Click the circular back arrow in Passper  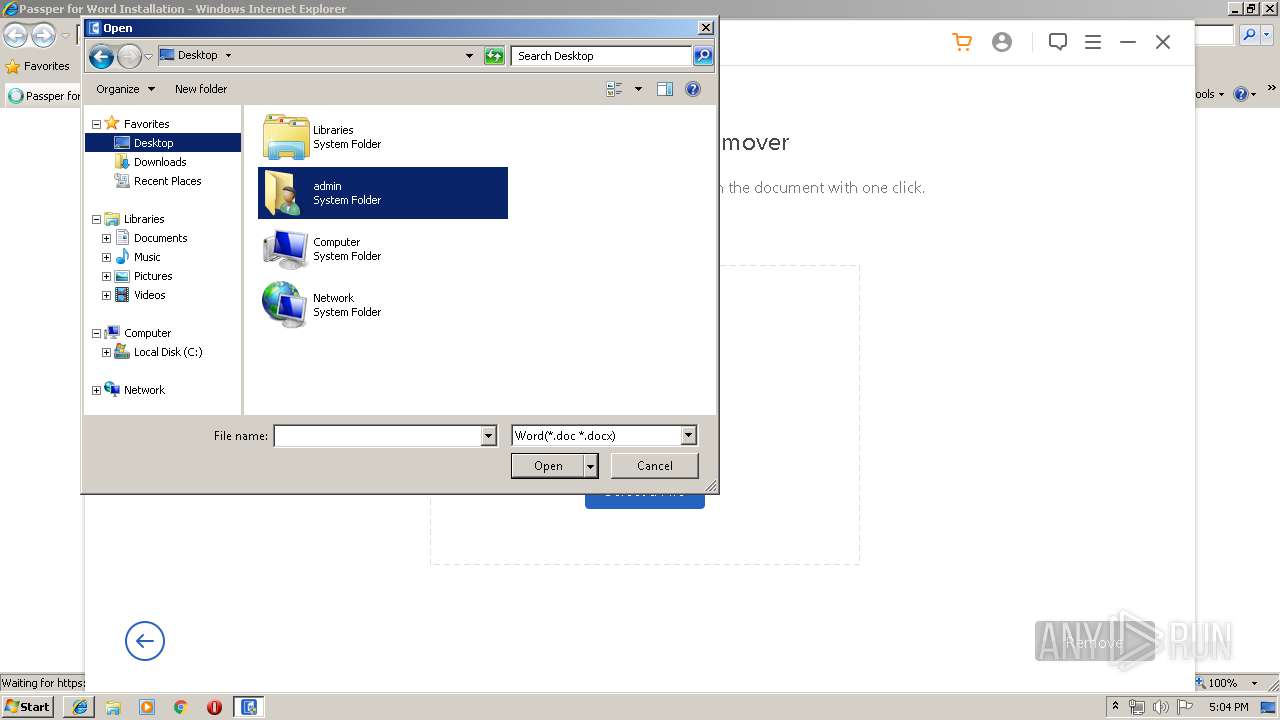(145, 641)
